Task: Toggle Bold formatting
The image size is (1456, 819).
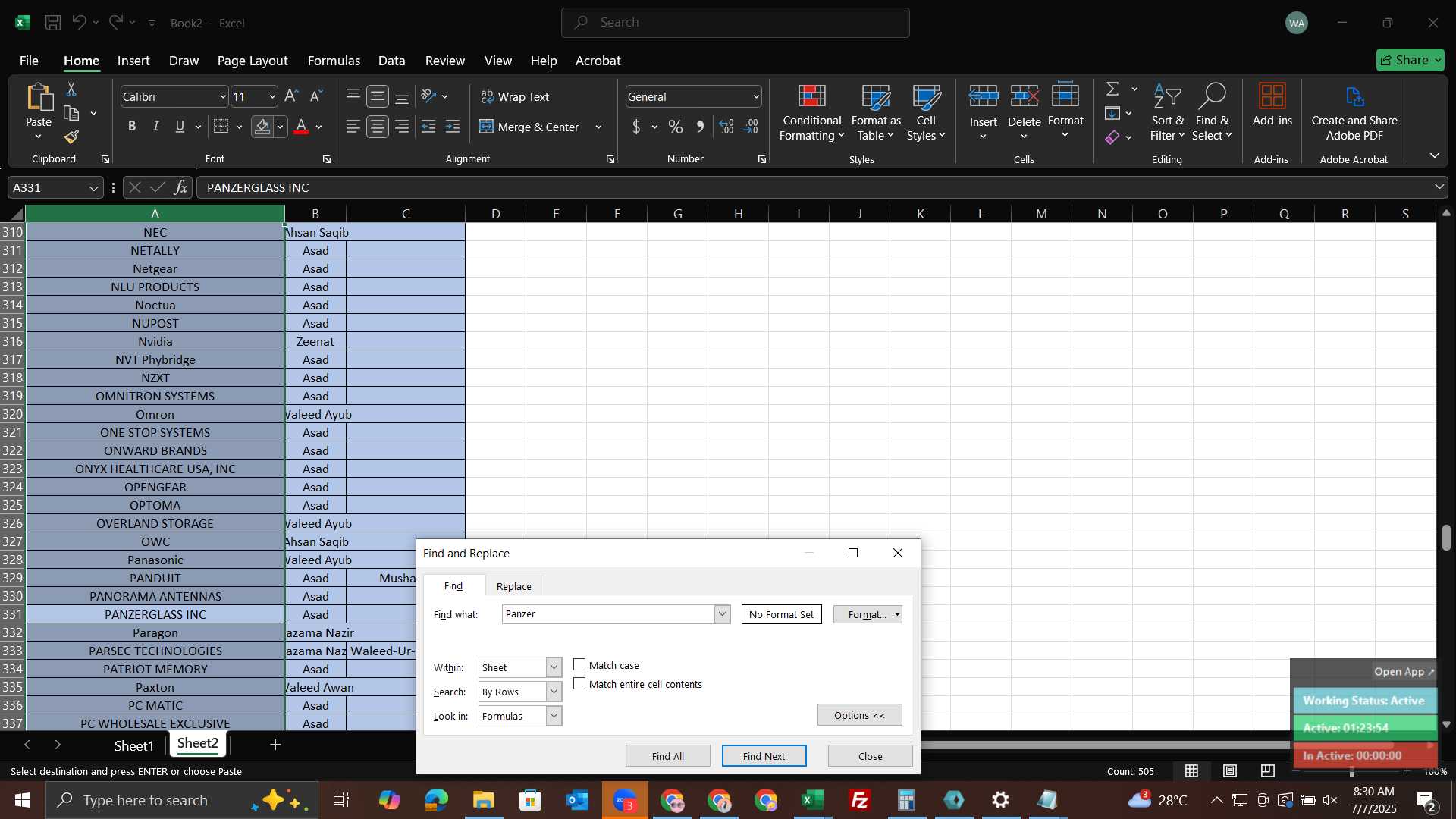Action: (132, 127)
